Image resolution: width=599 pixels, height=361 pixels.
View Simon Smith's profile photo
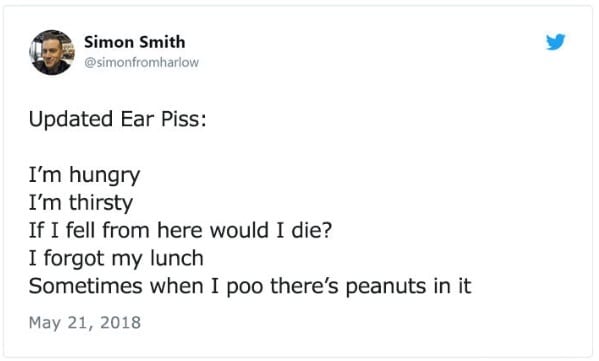(52, 52)
